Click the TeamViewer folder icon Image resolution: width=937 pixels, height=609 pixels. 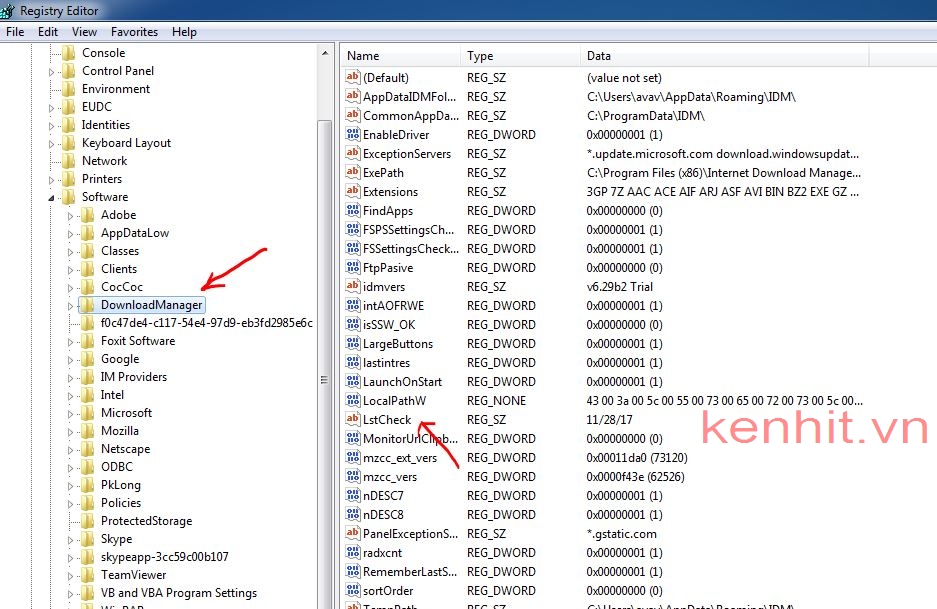[x=87, y=575]
